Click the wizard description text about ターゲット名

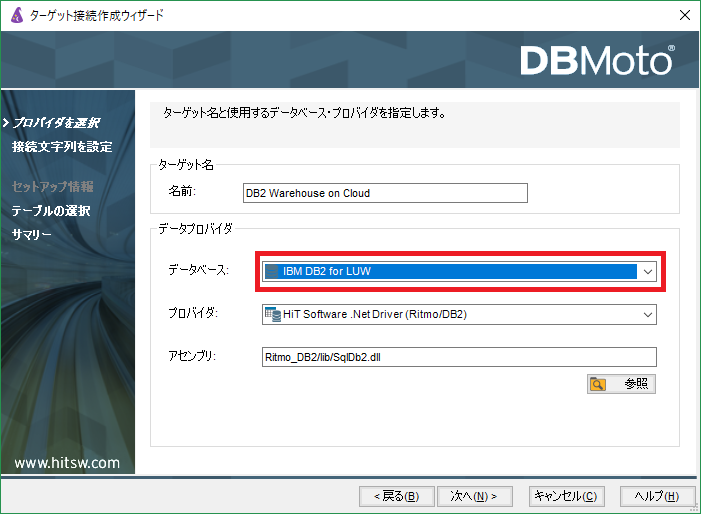tap(304, 113)
